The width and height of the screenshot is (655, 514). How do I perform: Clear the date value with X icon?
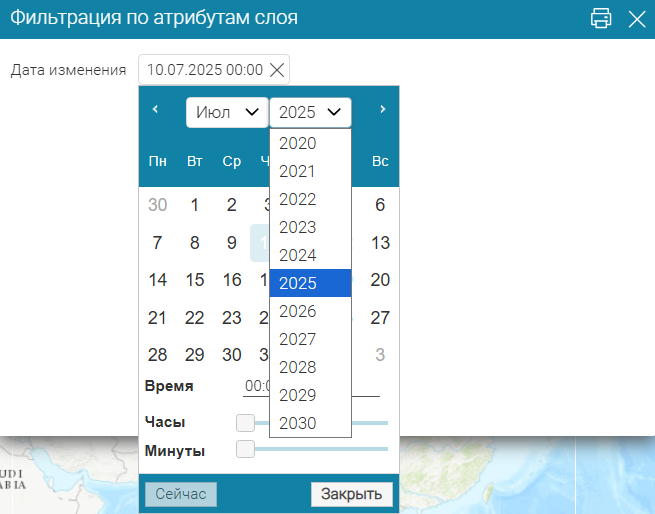pyautogui.click(x=277, y=70)
